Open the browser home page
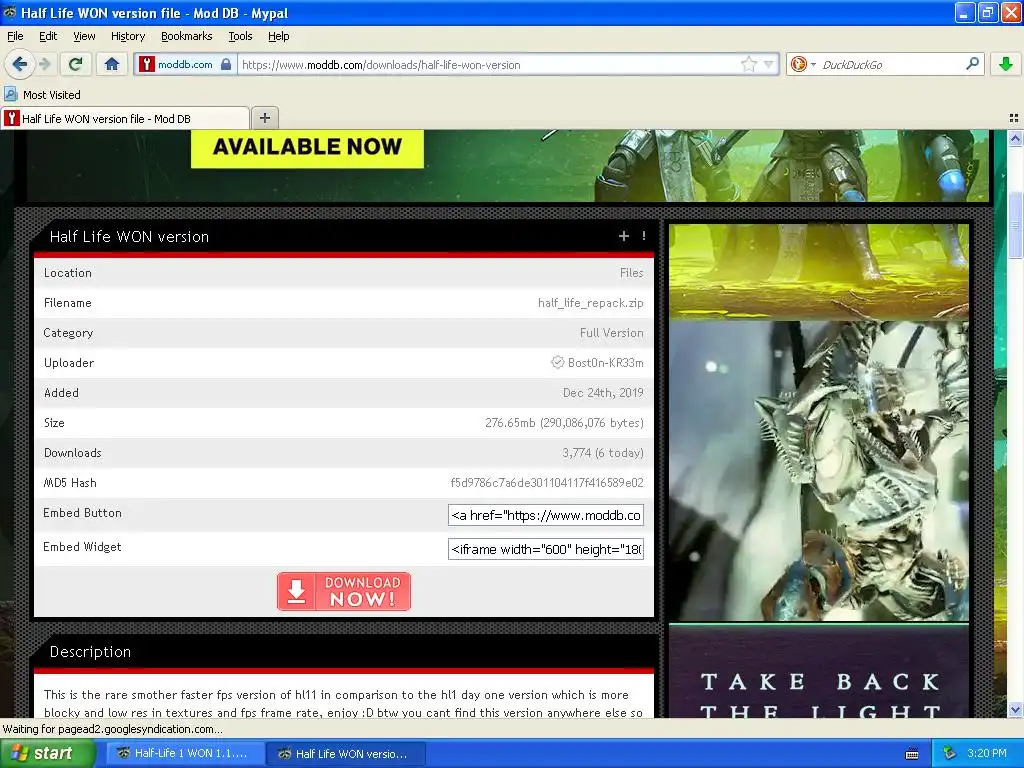The height and width of the screenshot is (768, 1024). pyautogui.click(x=112, y=64)
